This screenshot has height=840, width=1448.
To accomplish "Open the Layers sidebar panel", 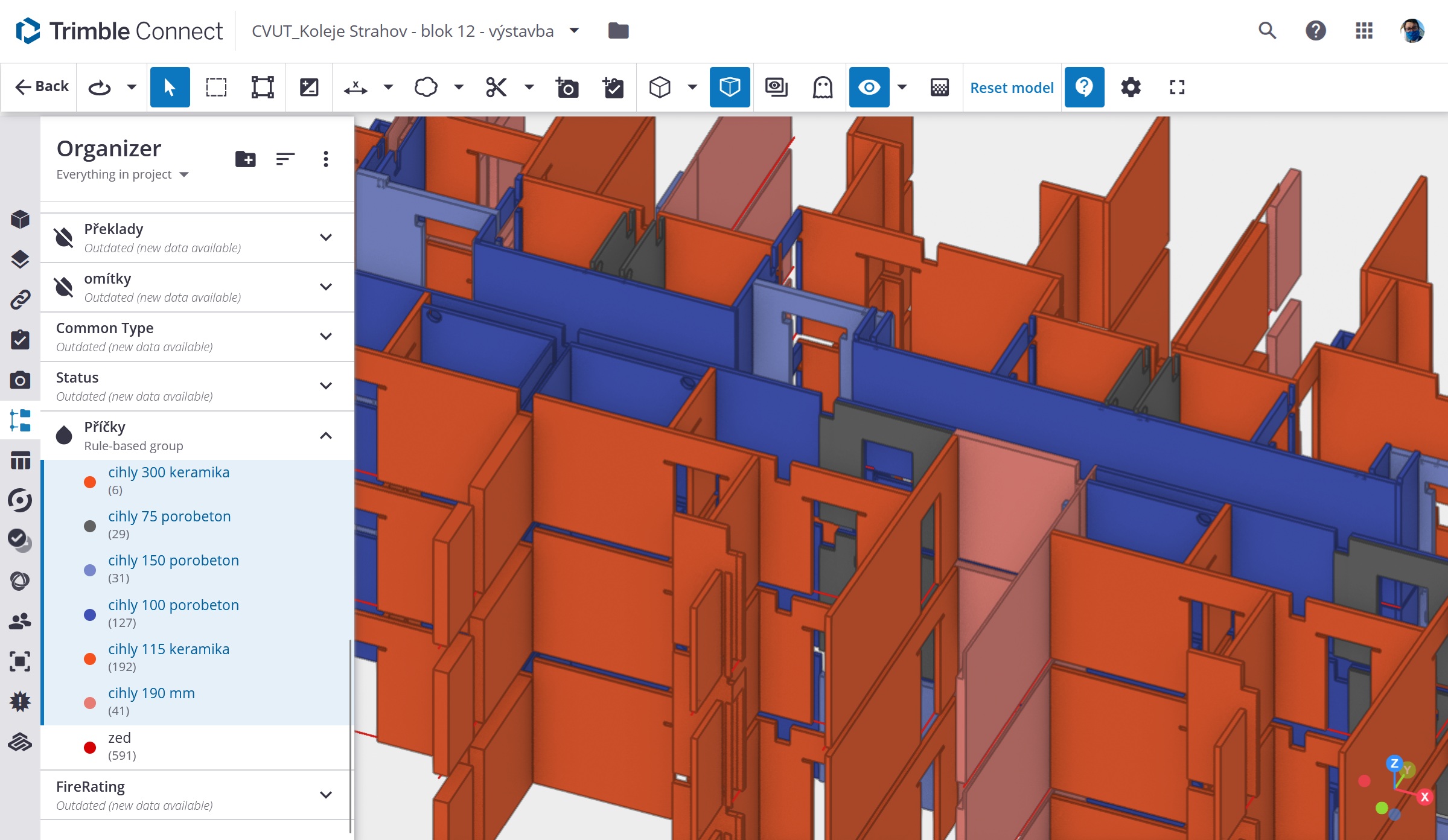I will tap(20, 259).
